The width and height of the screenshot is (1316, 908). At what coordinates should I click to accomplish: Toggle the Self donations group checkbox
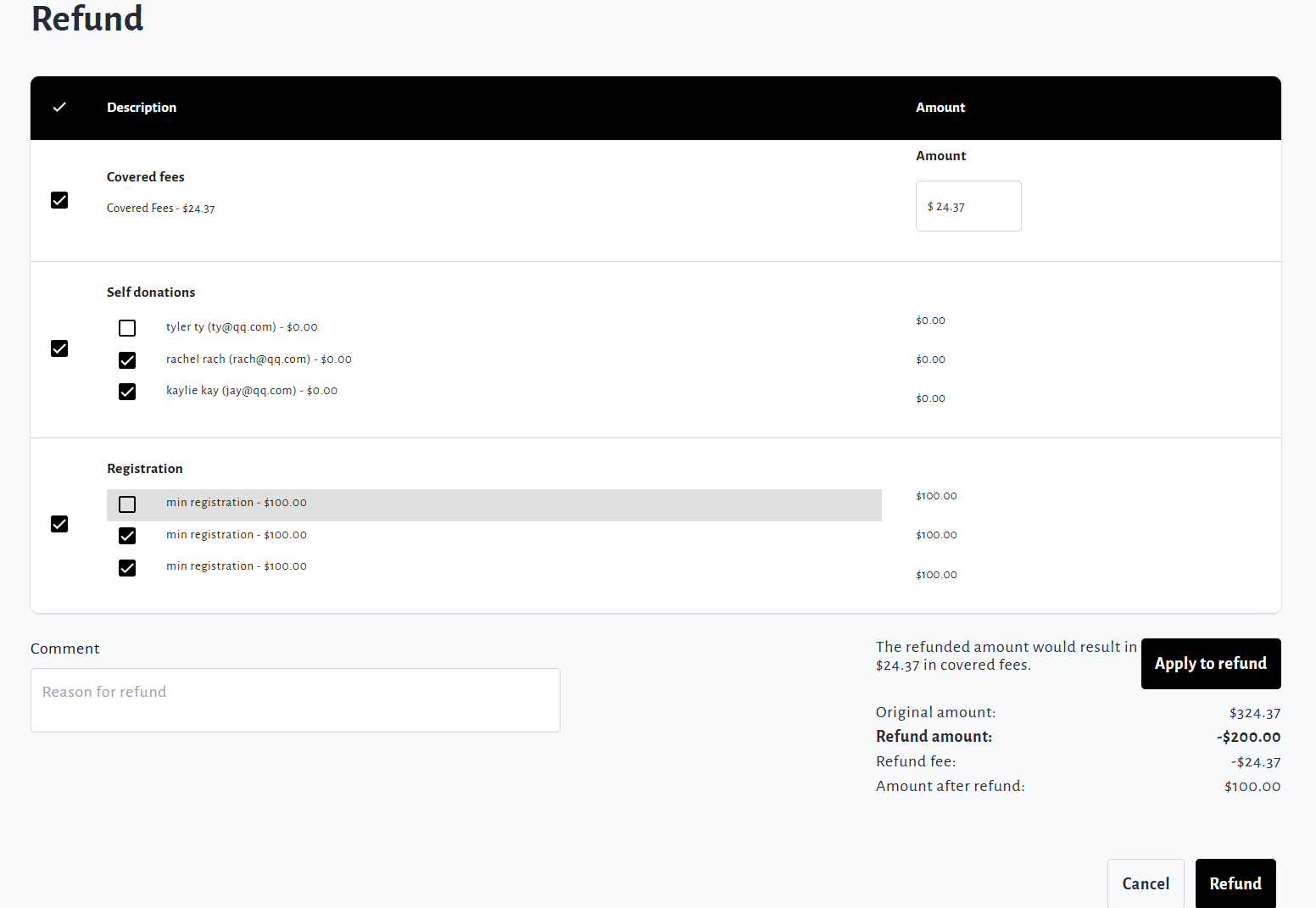click(x=59, y=348)
